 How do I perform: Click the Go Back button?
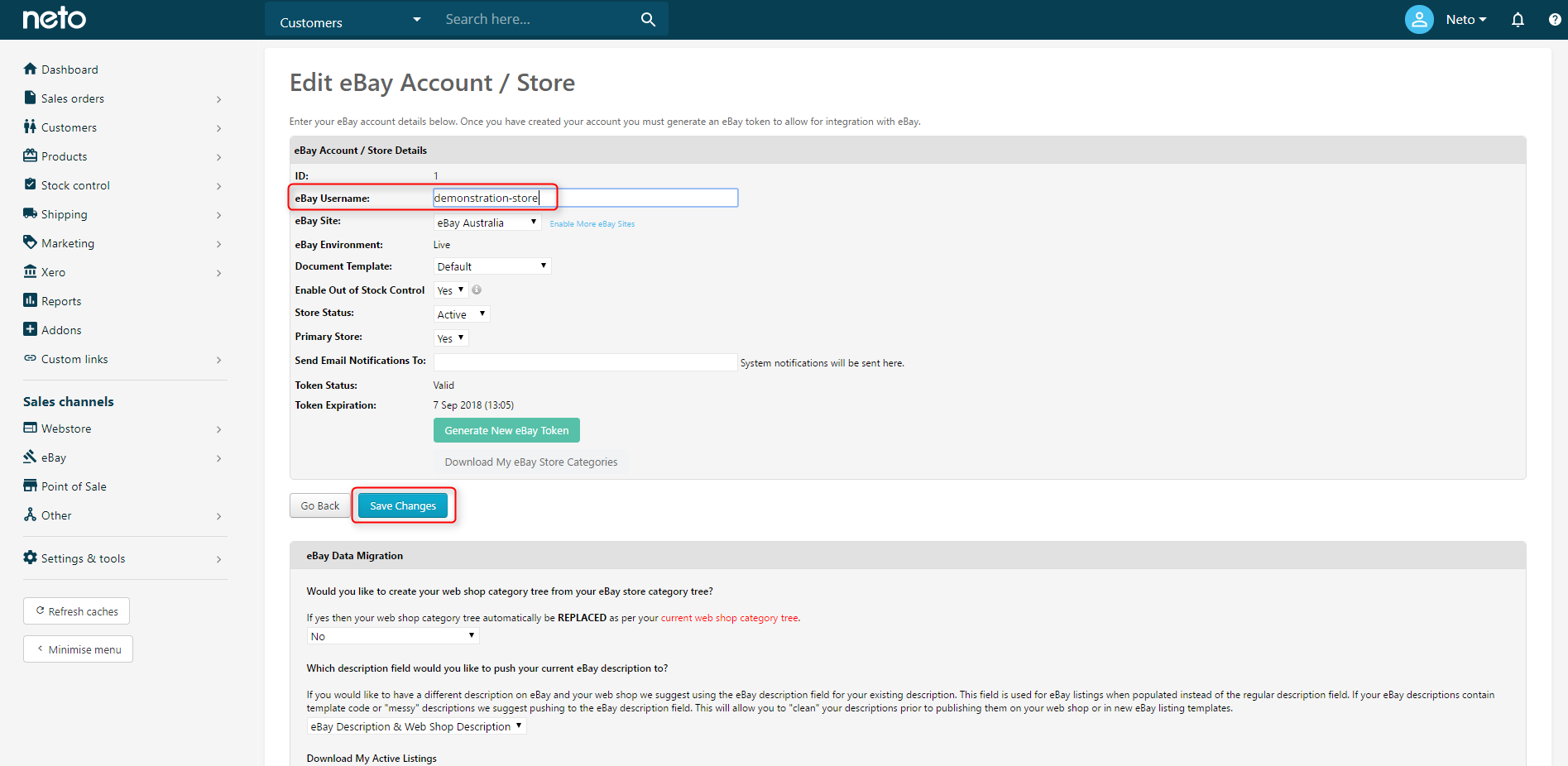click(x=320, y=505)
